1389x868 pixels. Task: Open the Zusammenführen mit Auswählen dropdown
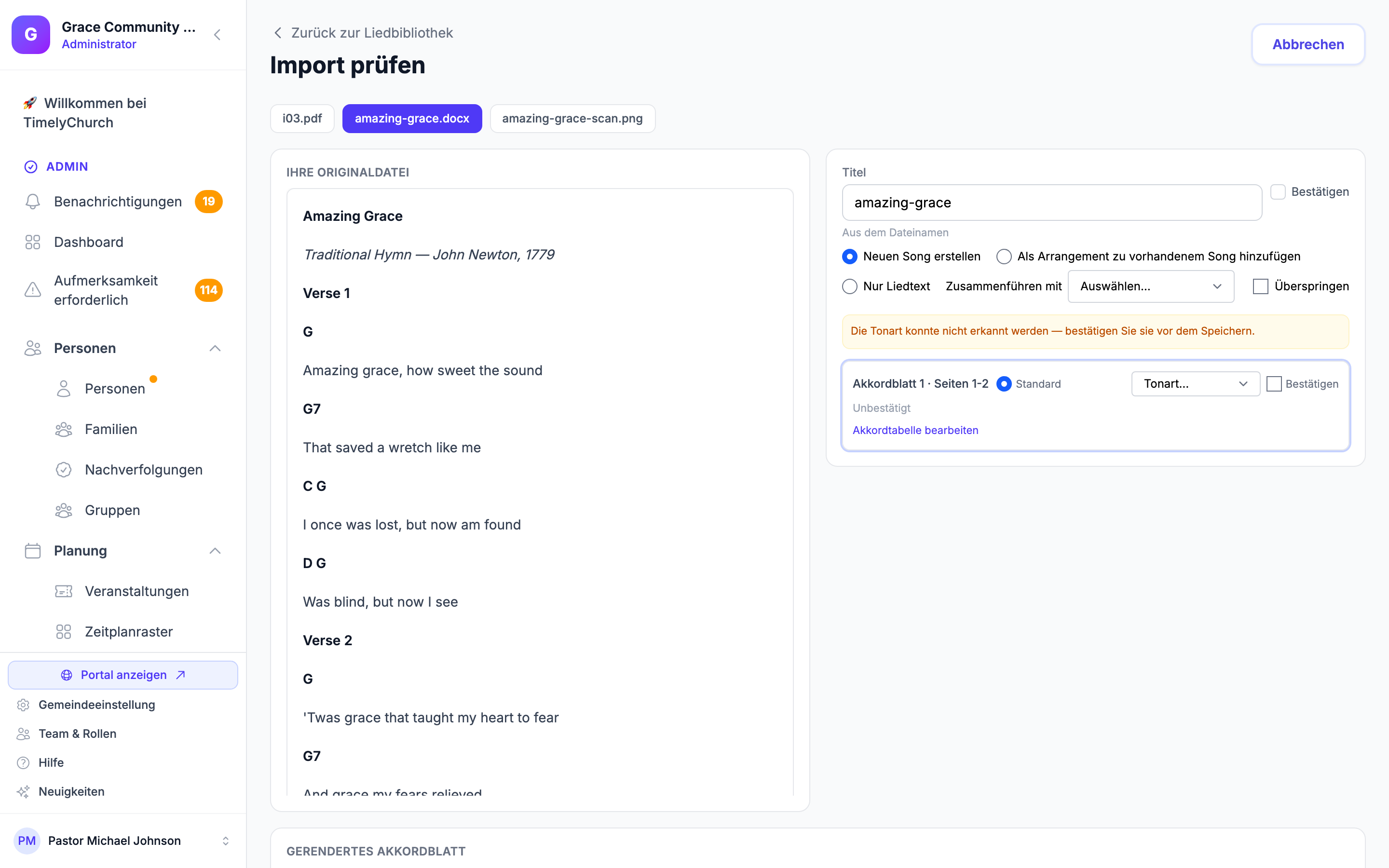[x=1151, y=286]
